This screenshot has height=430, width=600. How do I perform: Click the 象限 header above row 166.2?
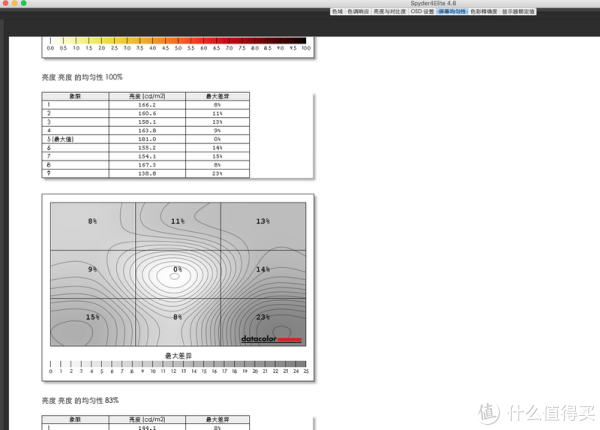point(75,96)
